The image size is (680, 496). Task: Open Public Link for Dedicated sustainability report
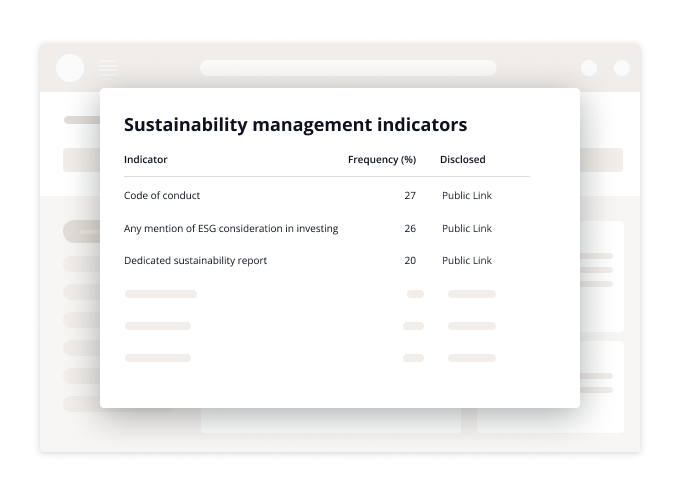point(467,261)
